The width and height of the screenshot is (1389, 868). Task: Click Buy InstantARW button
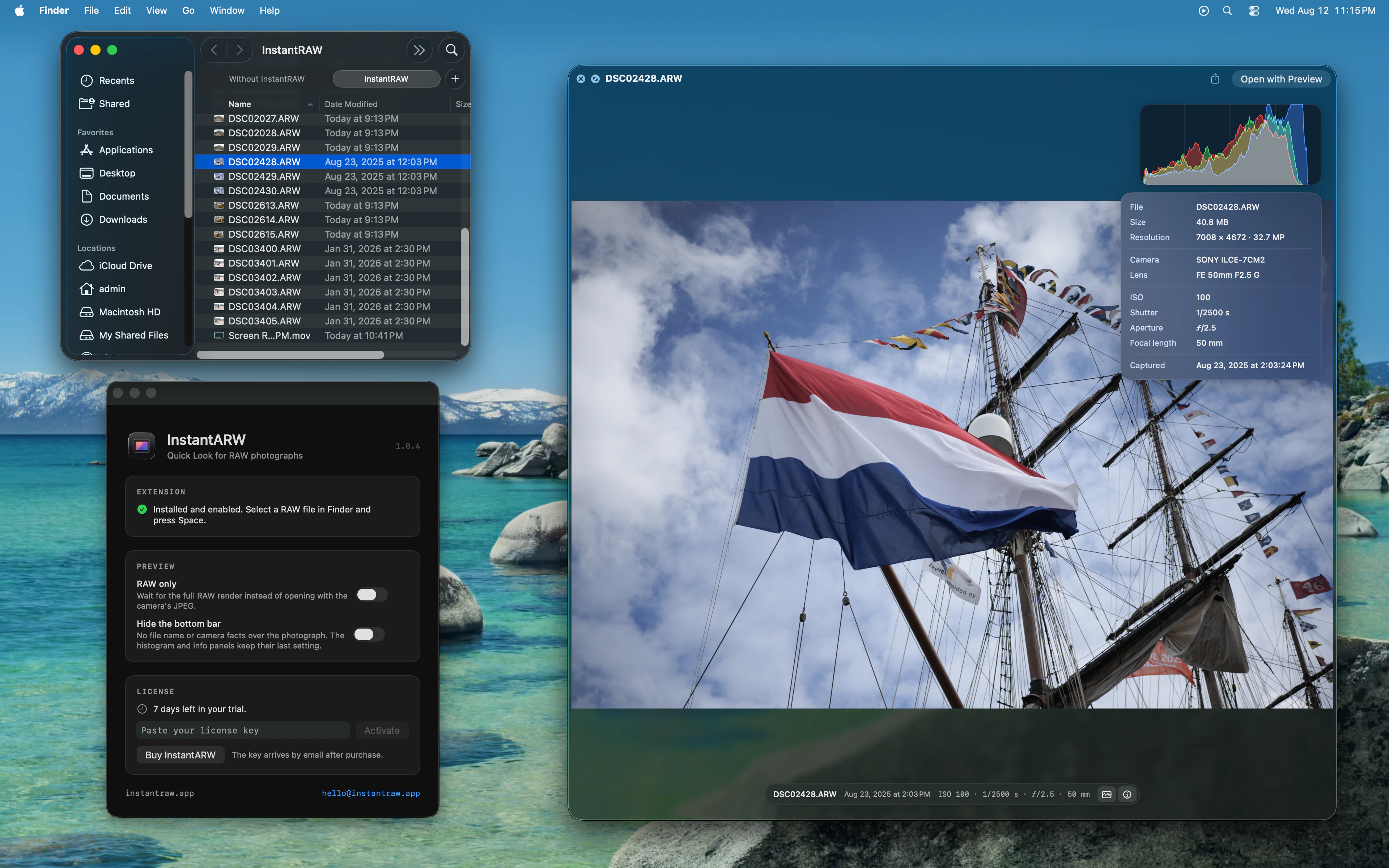(180, 755)
